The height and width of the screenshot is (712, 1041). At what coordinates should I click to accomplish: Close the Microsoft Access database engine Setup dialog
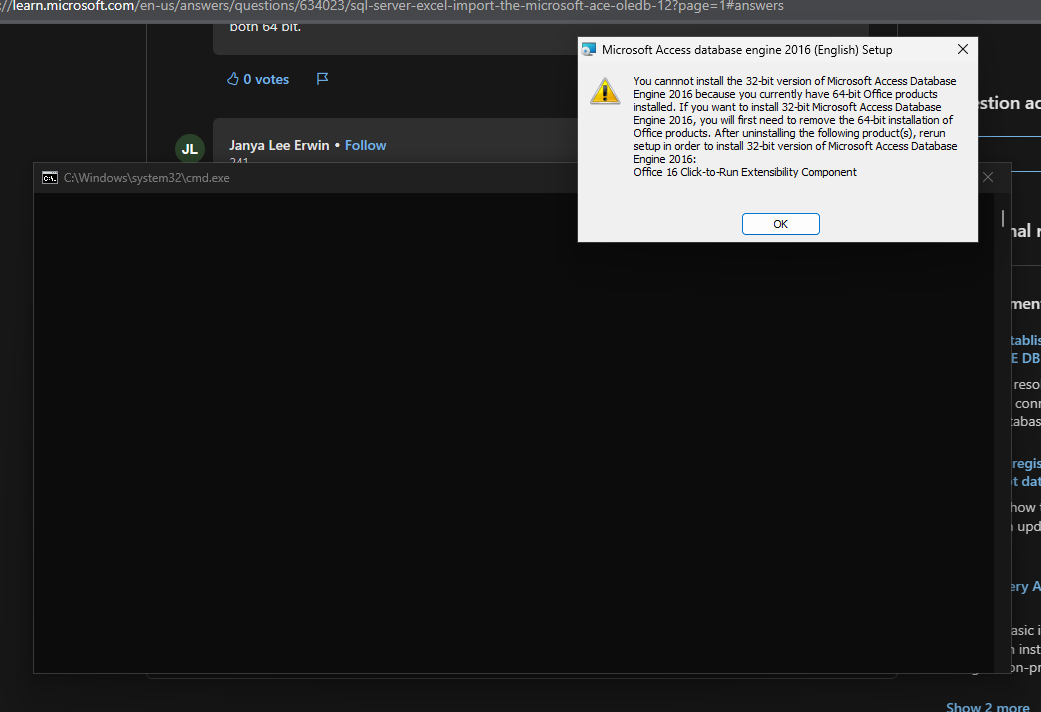coord(963,49)
